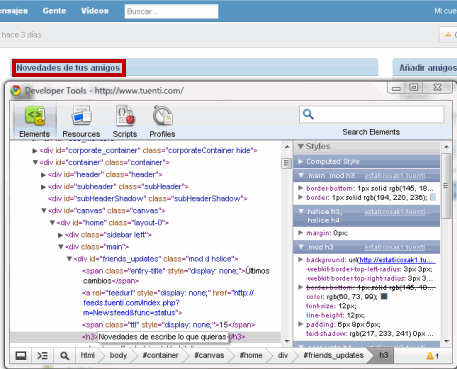The width and height of the screenshot is (457, 369).
Task: Click the Chrome logo in Developer Tools title
Action: (x=15, y=91)
